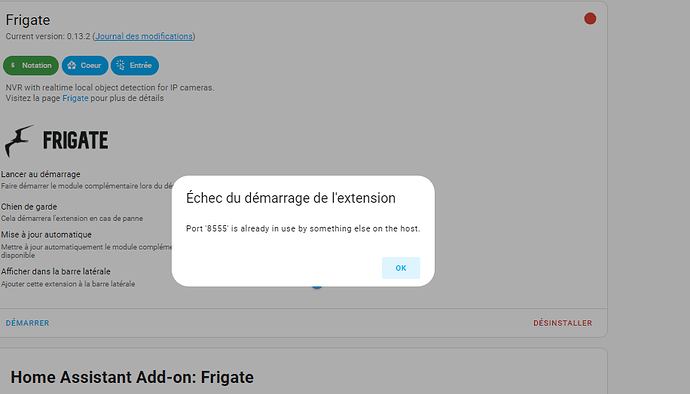This screenshot has height=394, width=690.
Task: Open the Journal des modifications changelog link
Action: click(x=144, y=36)
